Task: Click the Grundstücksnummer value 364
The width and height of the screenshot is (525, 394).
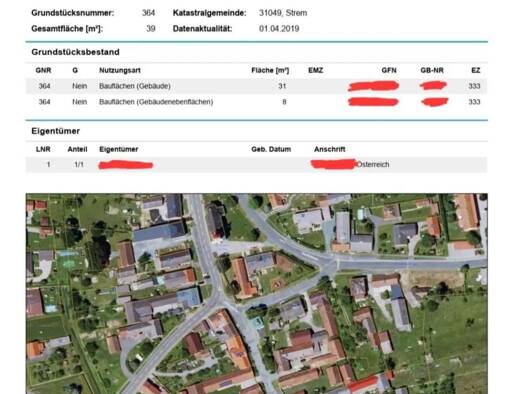Action: pyautogui.click(x=148, y=13)
